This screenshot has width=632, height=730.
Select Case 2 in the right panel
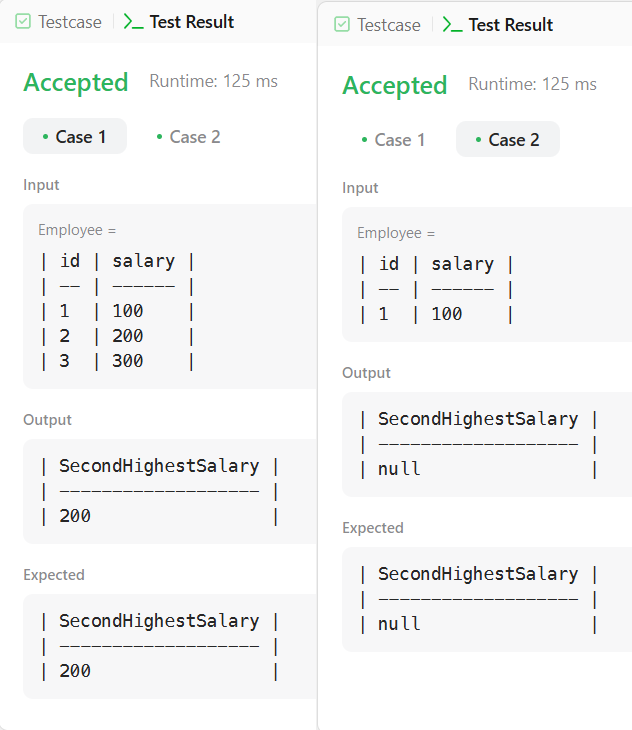pos(507,140)
